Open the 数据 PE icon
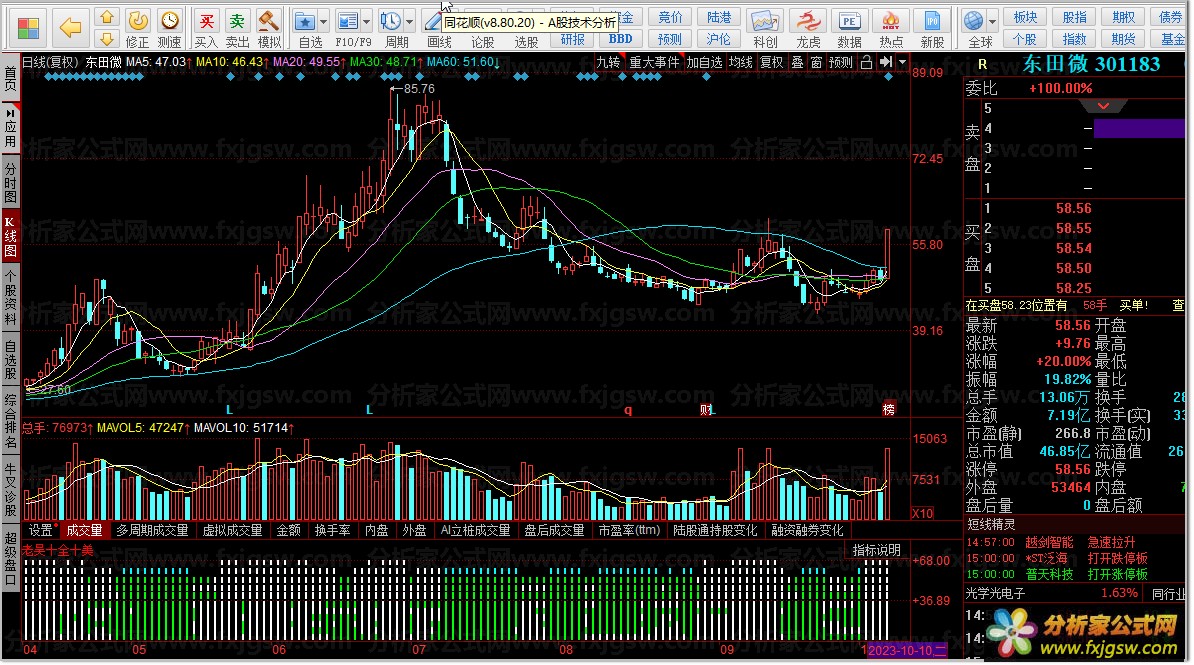This screenshot has height=665, width=1194. click(x=849, y=21)
